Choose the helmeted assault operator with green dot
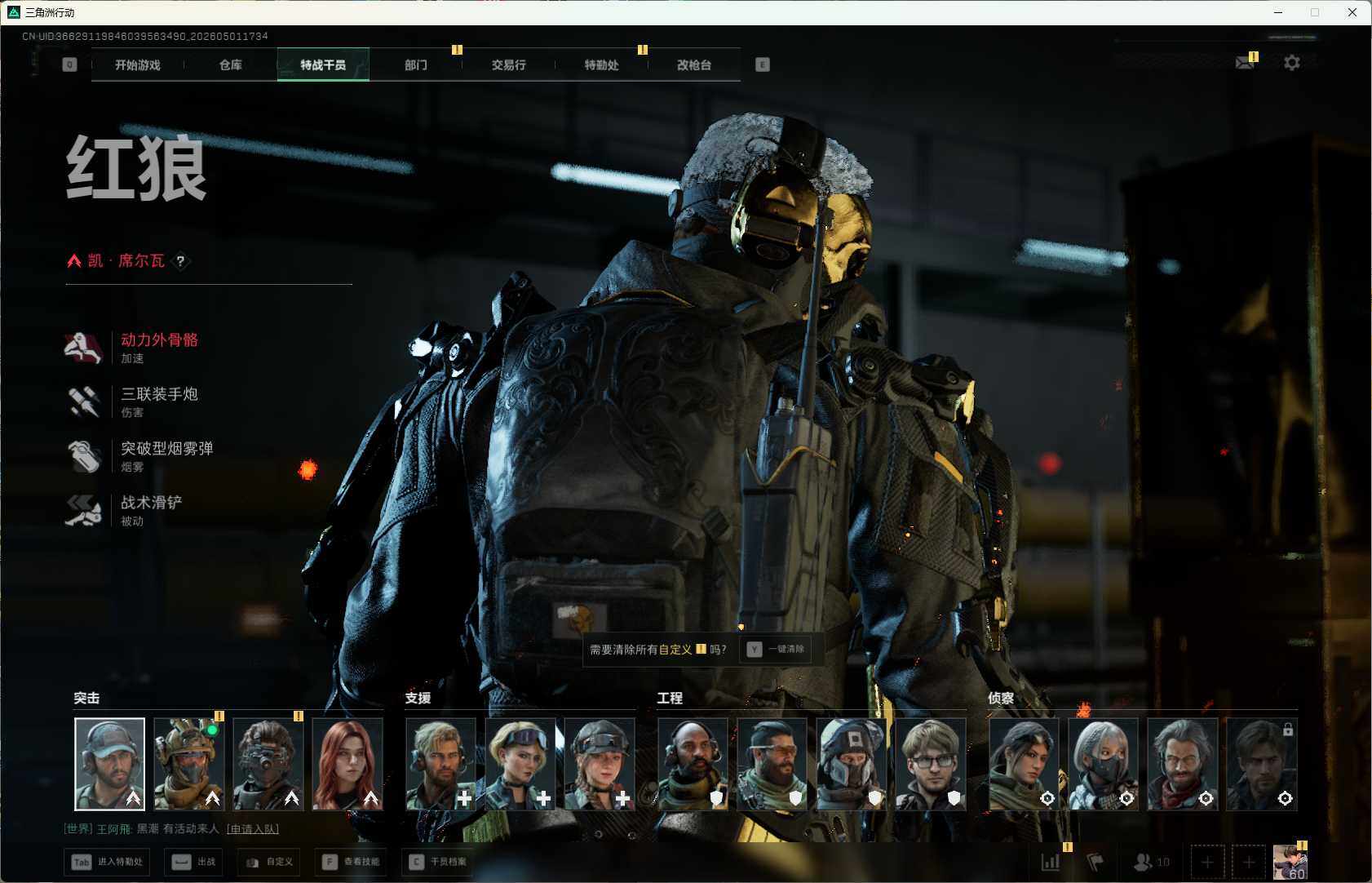This screenshot has width=1372, height=883. pyautogui.click(x=188, y=764)
